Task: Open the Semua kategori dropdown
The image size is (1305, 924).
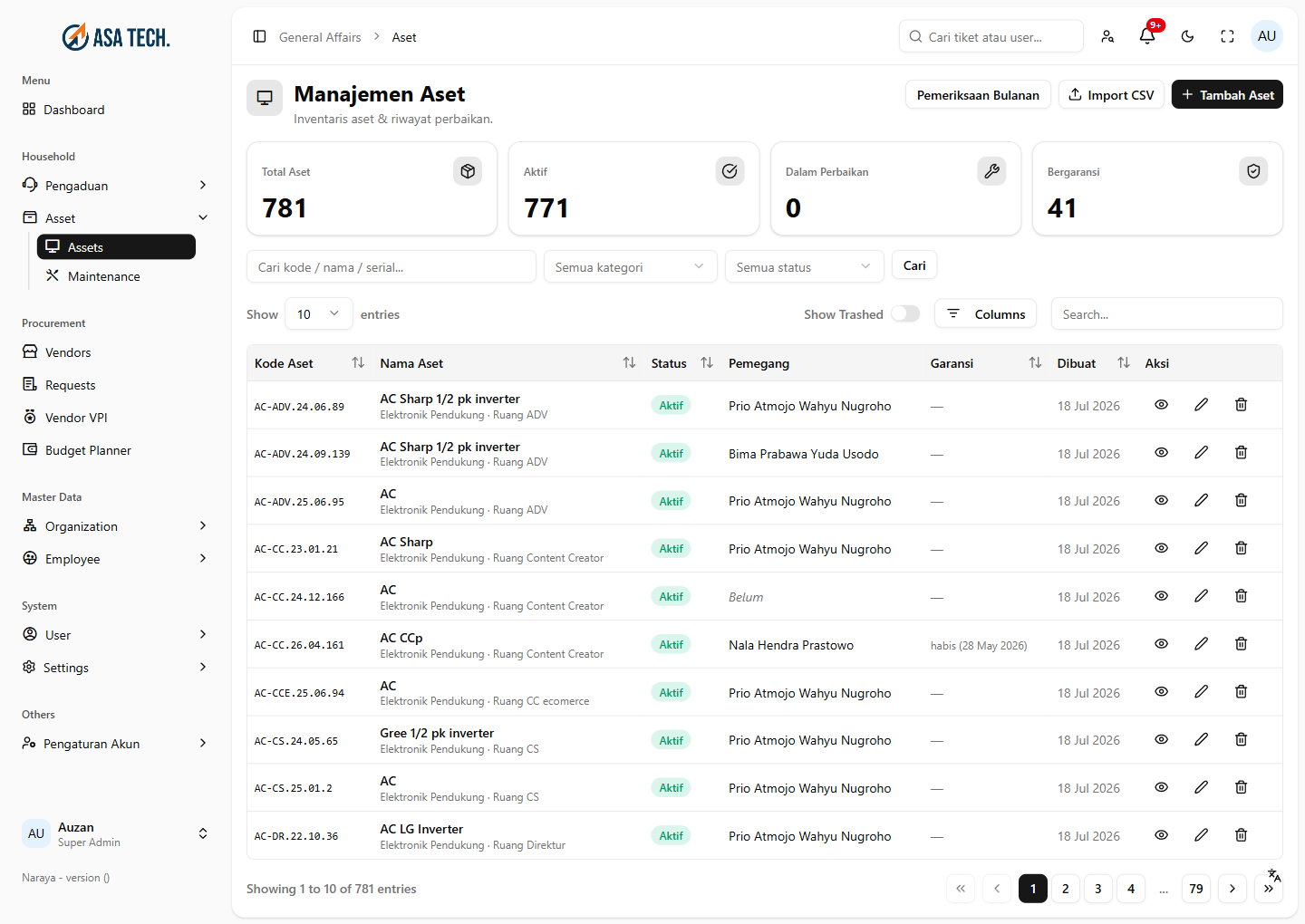Action: 630,266
